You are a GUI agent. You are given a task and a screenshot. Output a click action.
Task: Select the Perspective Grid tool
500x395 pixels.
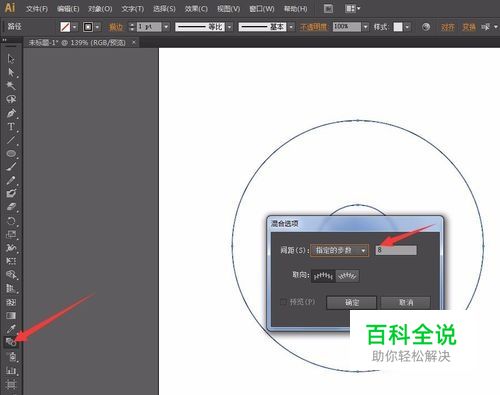tap(11, 288)
